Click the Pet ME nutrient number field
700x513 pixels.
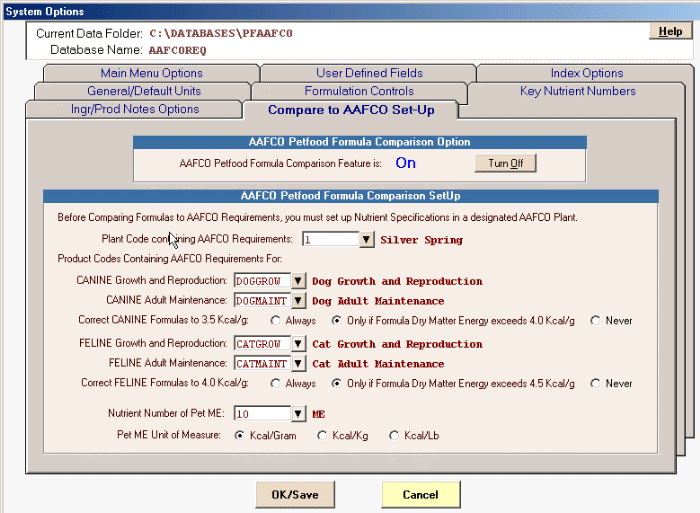click(262, 414)
